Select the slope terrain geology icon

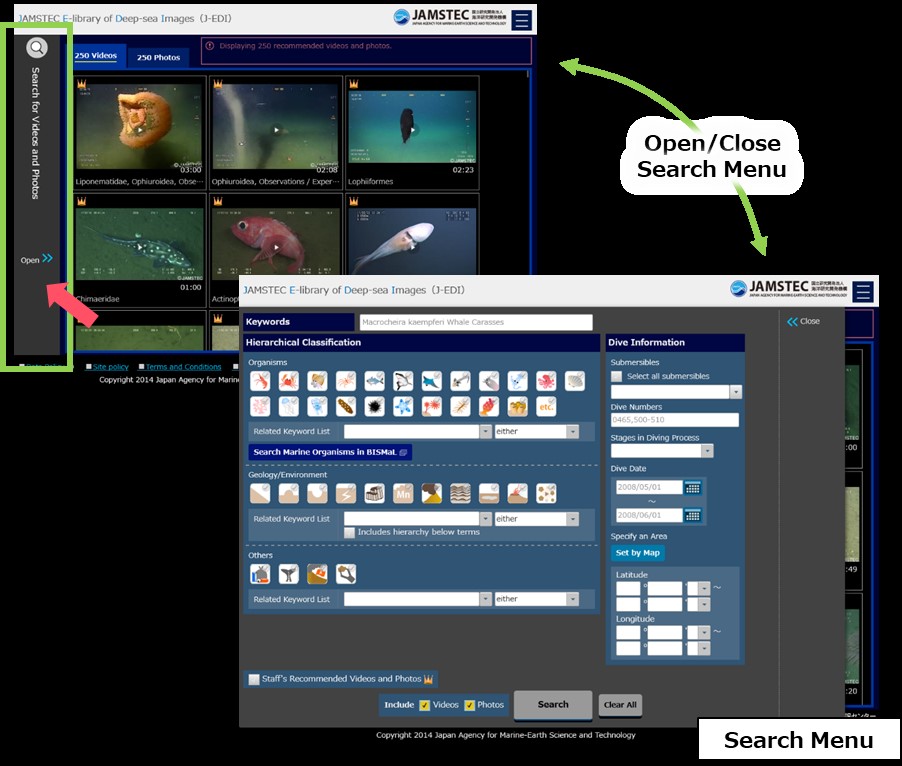click(260, 493)
